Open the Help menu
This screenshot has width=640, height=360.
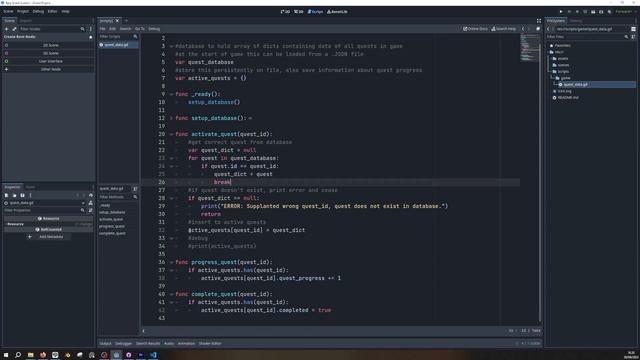pyautogui.click(x=65, y=11)
